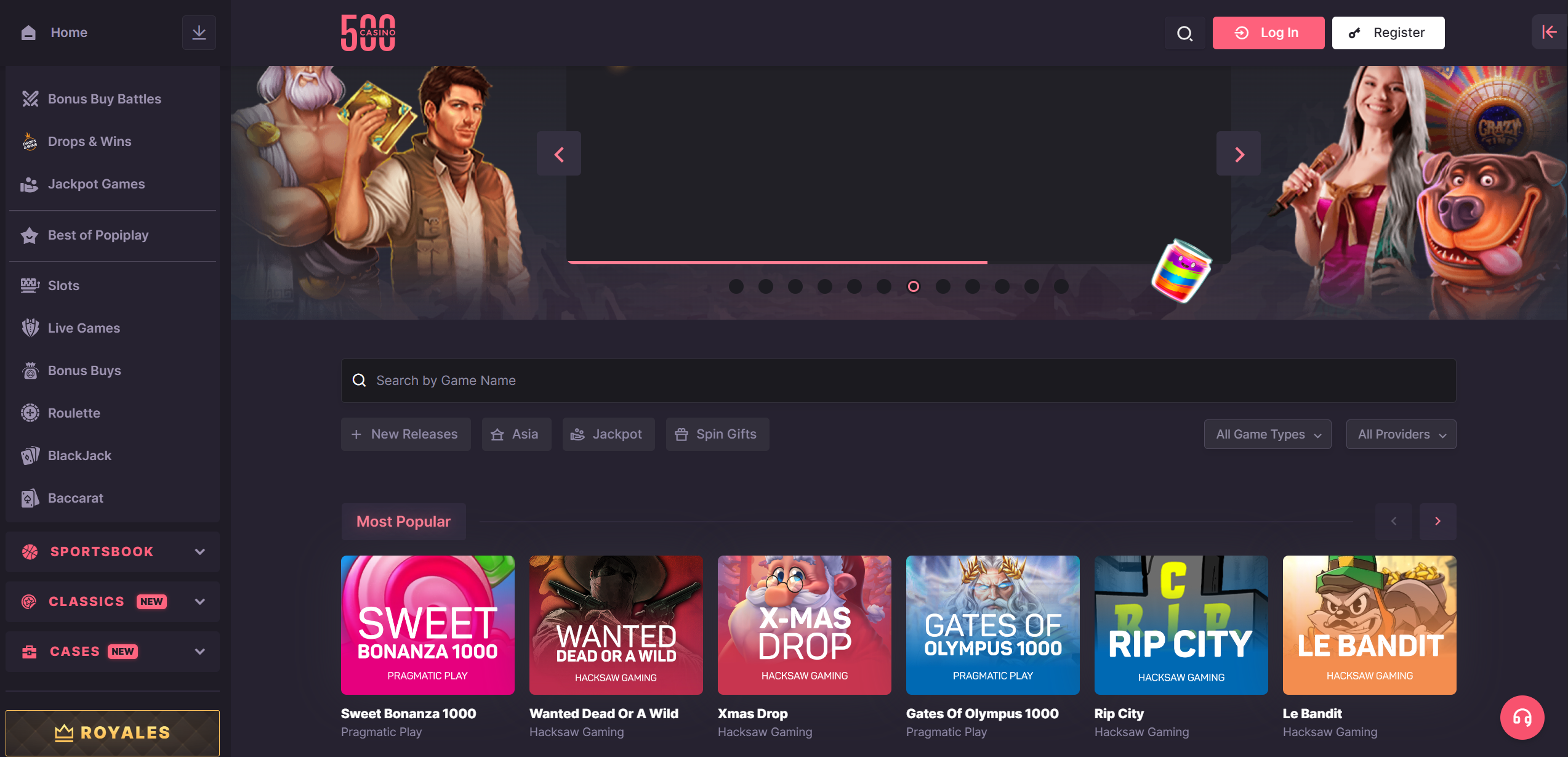Click the banner slide progress bar

(x=778, y=262)
